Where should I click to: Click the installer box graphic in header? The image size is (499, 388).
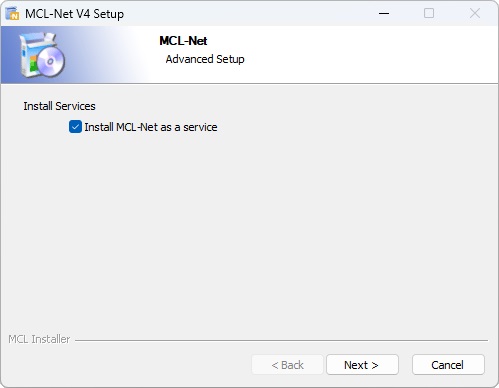click(41, 55)
